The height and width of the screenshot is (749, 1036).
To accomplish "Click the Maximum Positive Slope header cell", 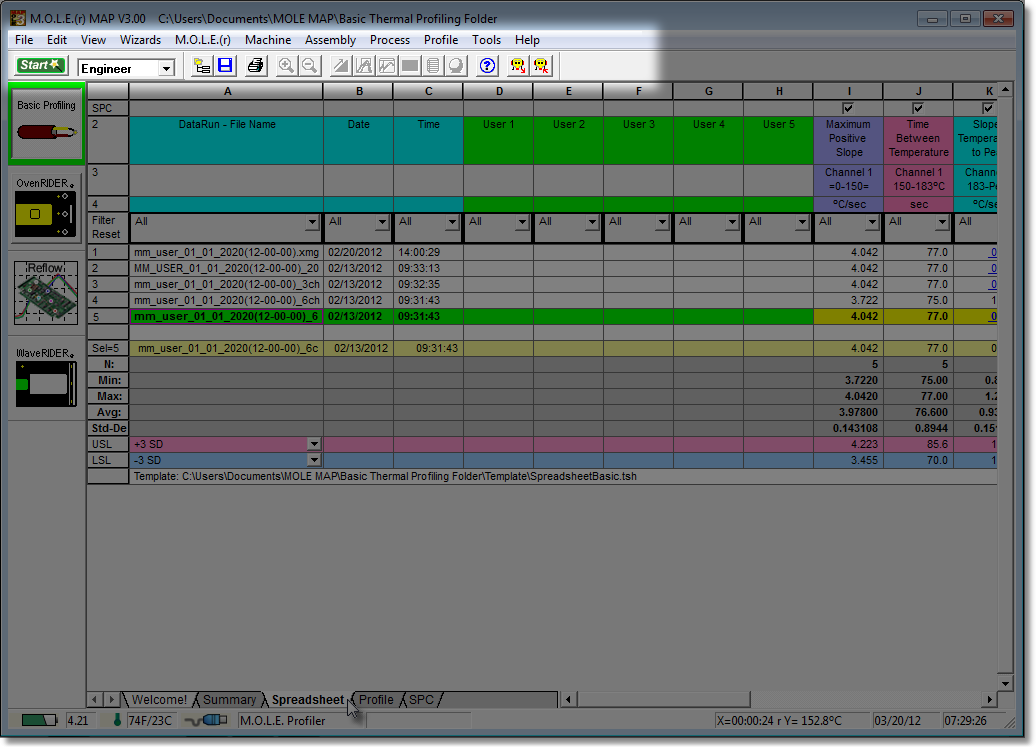I will [x=848, y=139].
